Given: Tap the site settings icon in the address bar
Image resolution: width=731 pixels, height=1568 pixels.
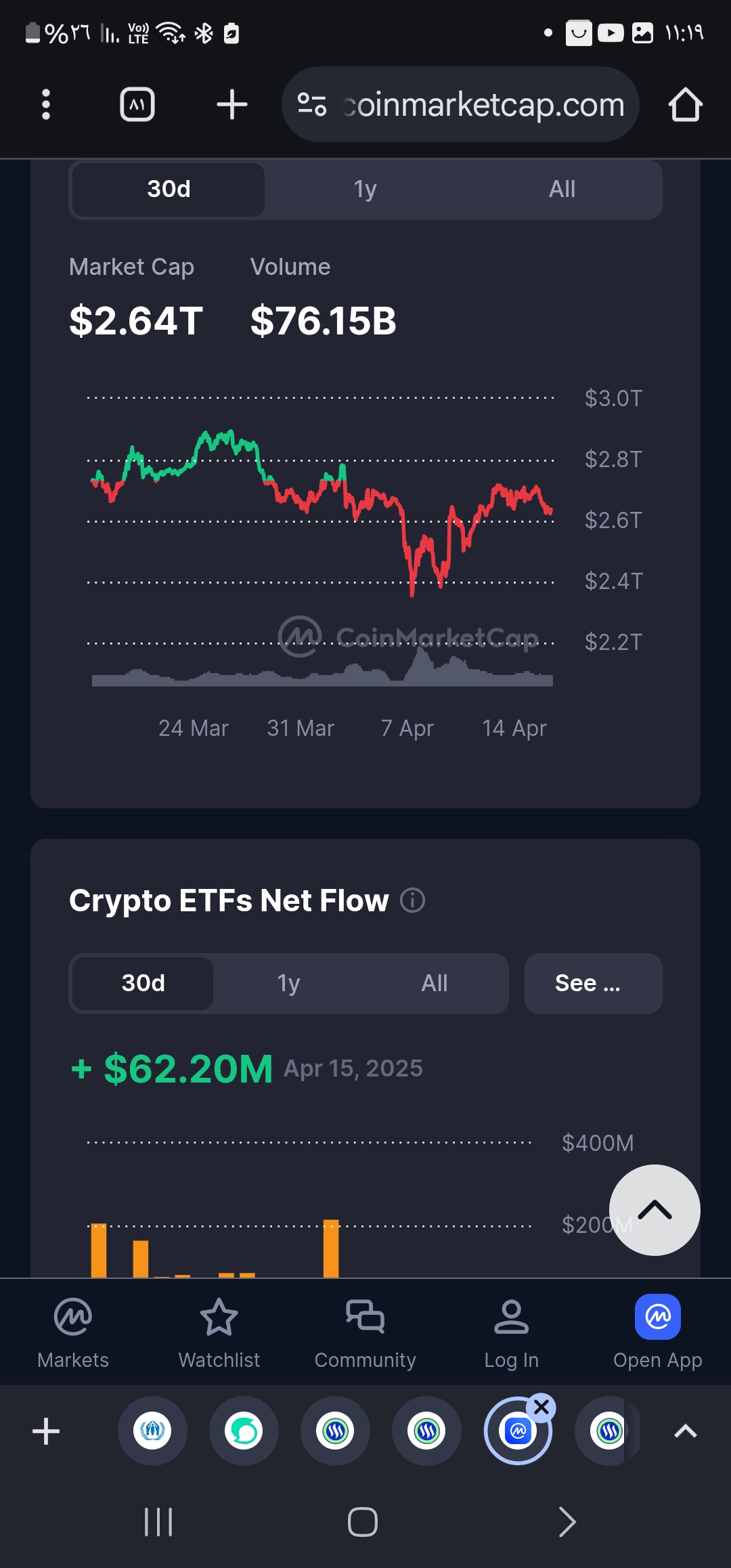Looking at the screenshot, I should pyautogui.click(x=312, y=105).
